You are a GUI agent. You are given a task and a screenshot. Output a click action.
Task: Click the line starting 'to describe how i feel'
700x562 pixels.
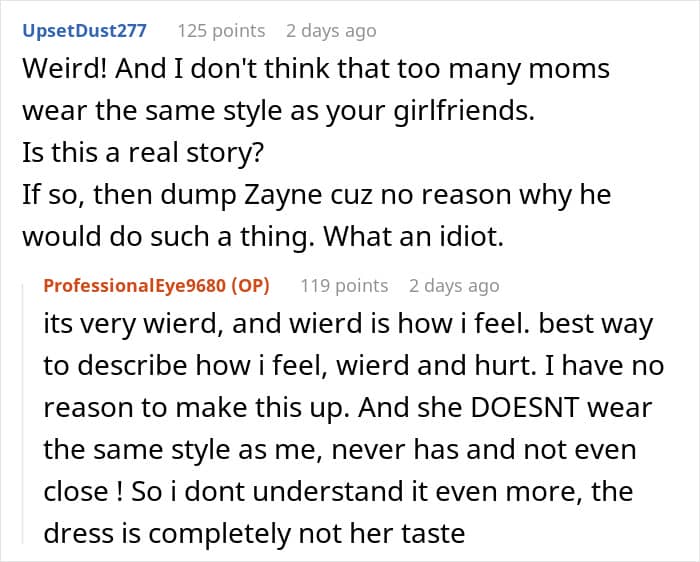[x=354, y=366]
